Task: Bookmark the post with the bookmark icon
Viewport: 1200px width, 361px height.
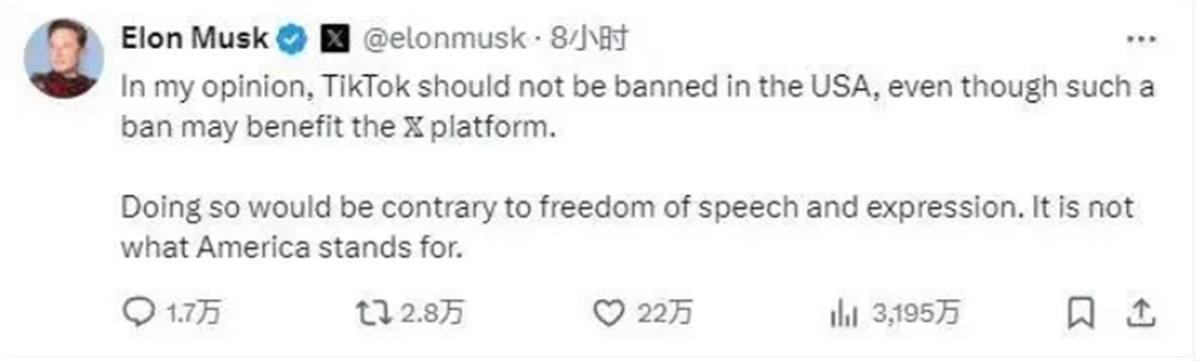Action: [1081, 315]
